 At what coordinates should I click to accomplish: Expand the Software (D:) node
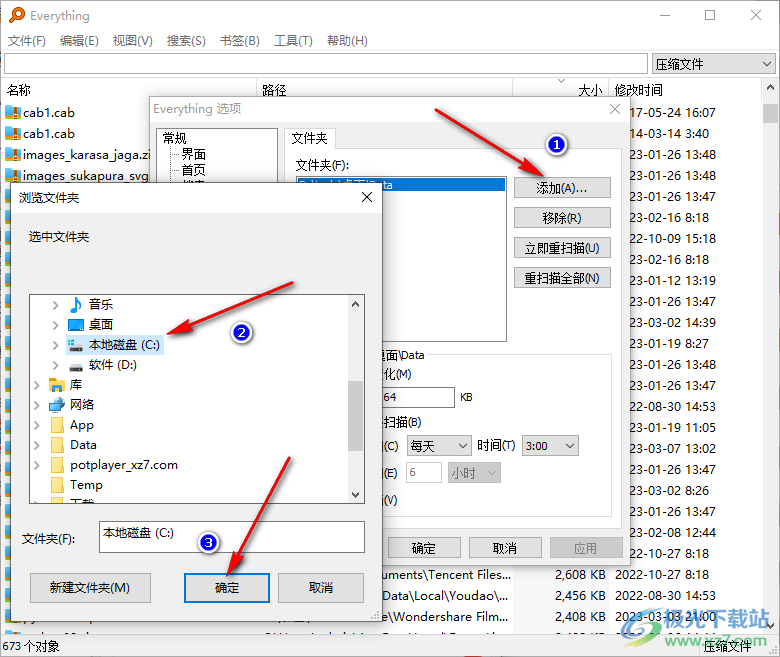pyautogui.click(x=55, y=365)
